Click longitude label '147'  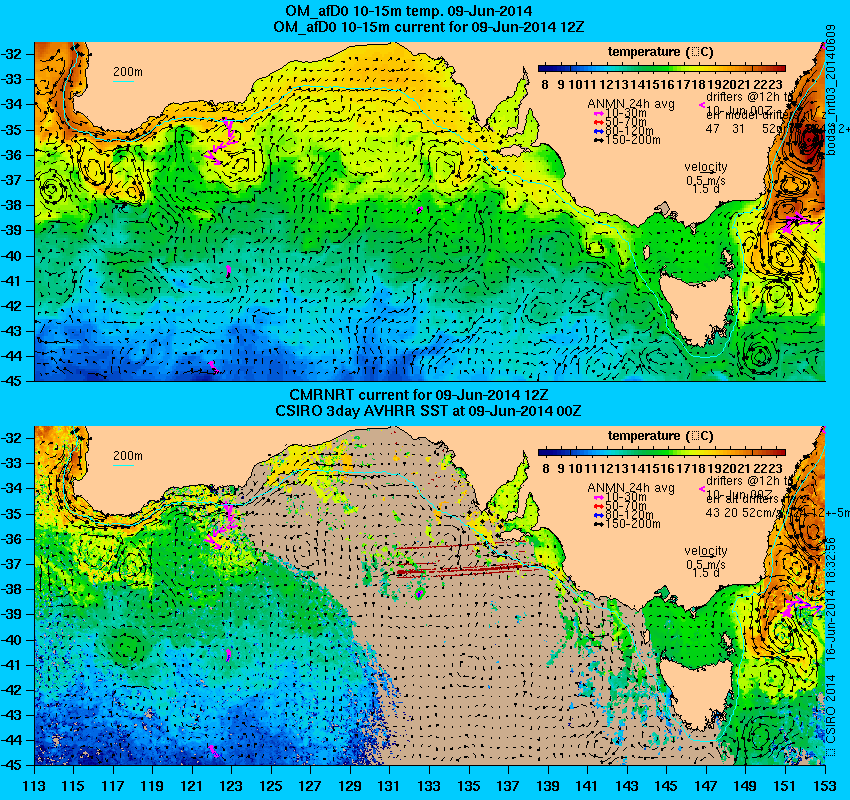point(706,785)
